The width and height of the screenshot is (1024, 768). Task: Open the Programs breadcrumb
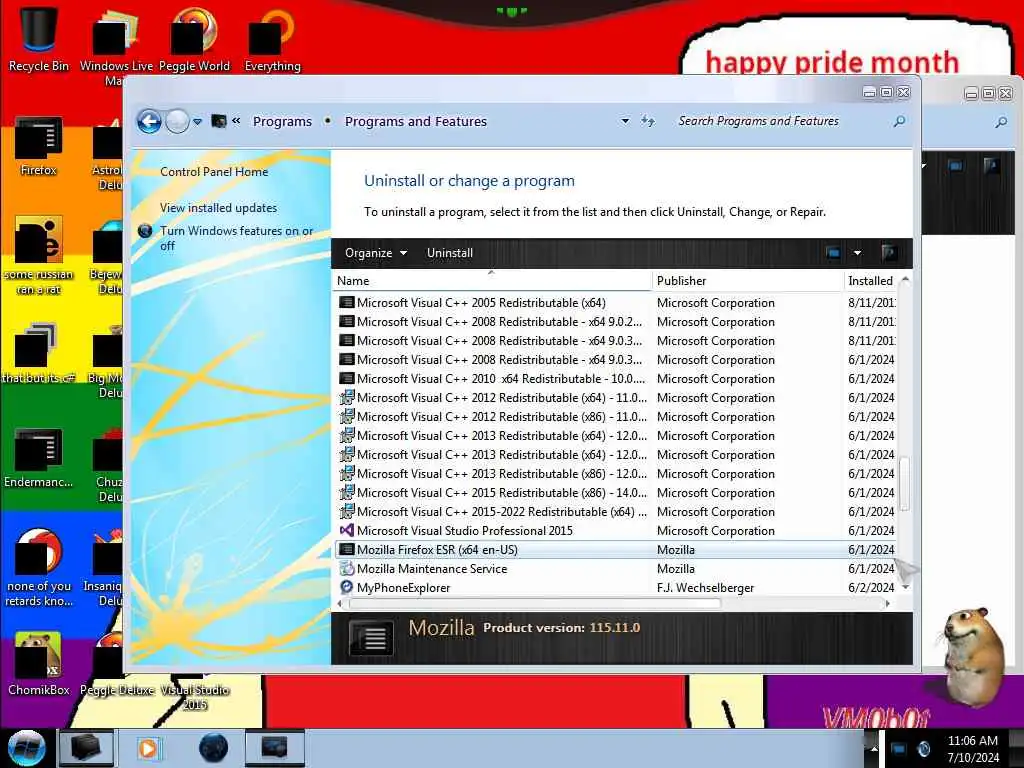coord(282,121)
